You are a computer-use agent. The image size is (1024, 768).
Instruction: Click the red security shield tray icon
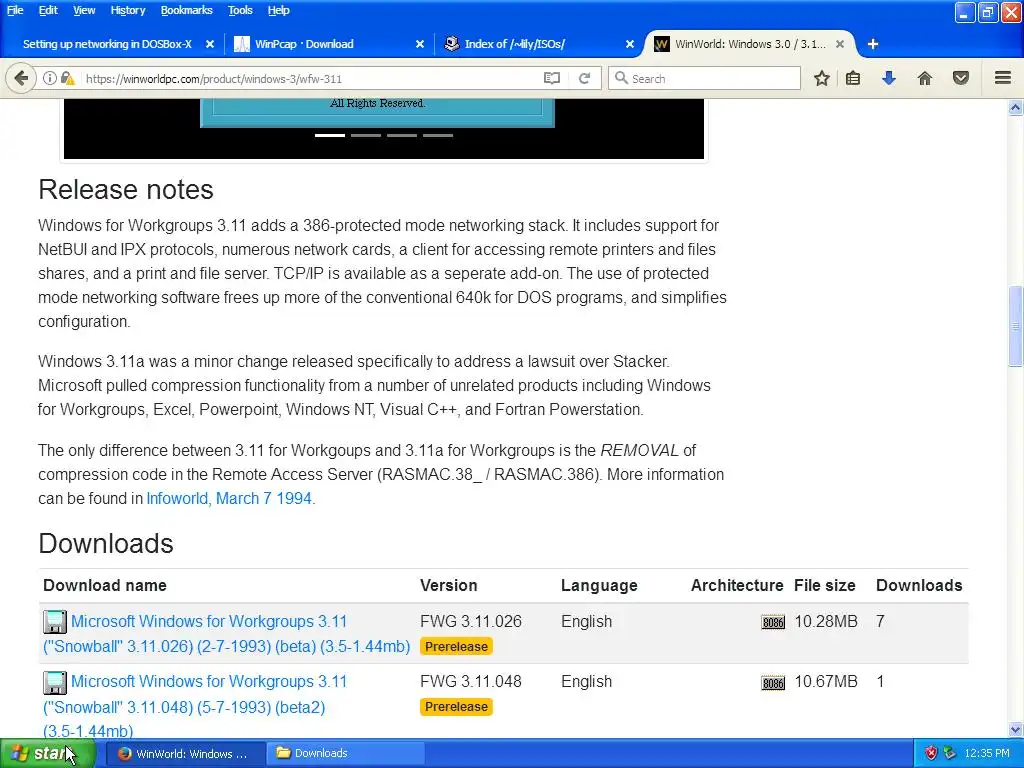point(931,753)
